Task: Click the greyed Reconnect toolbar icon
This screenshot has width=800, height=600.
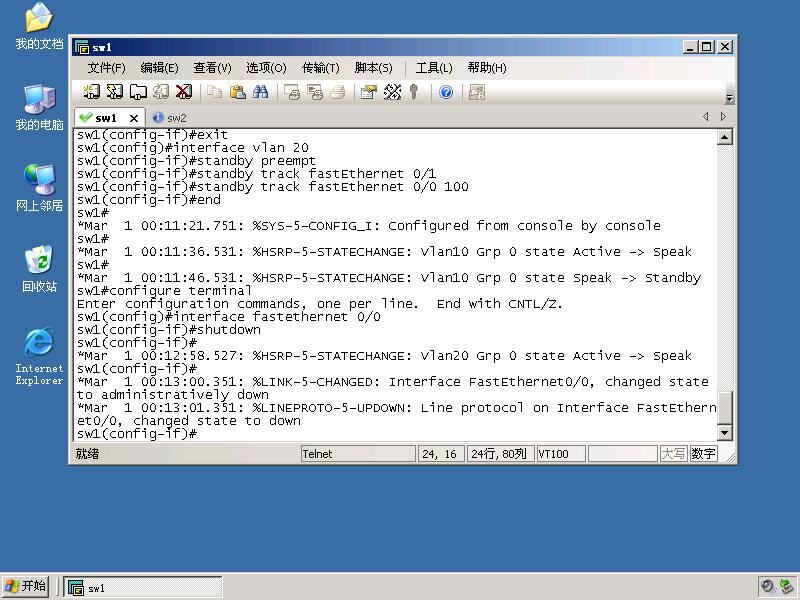Action: (x=161, y=92)
